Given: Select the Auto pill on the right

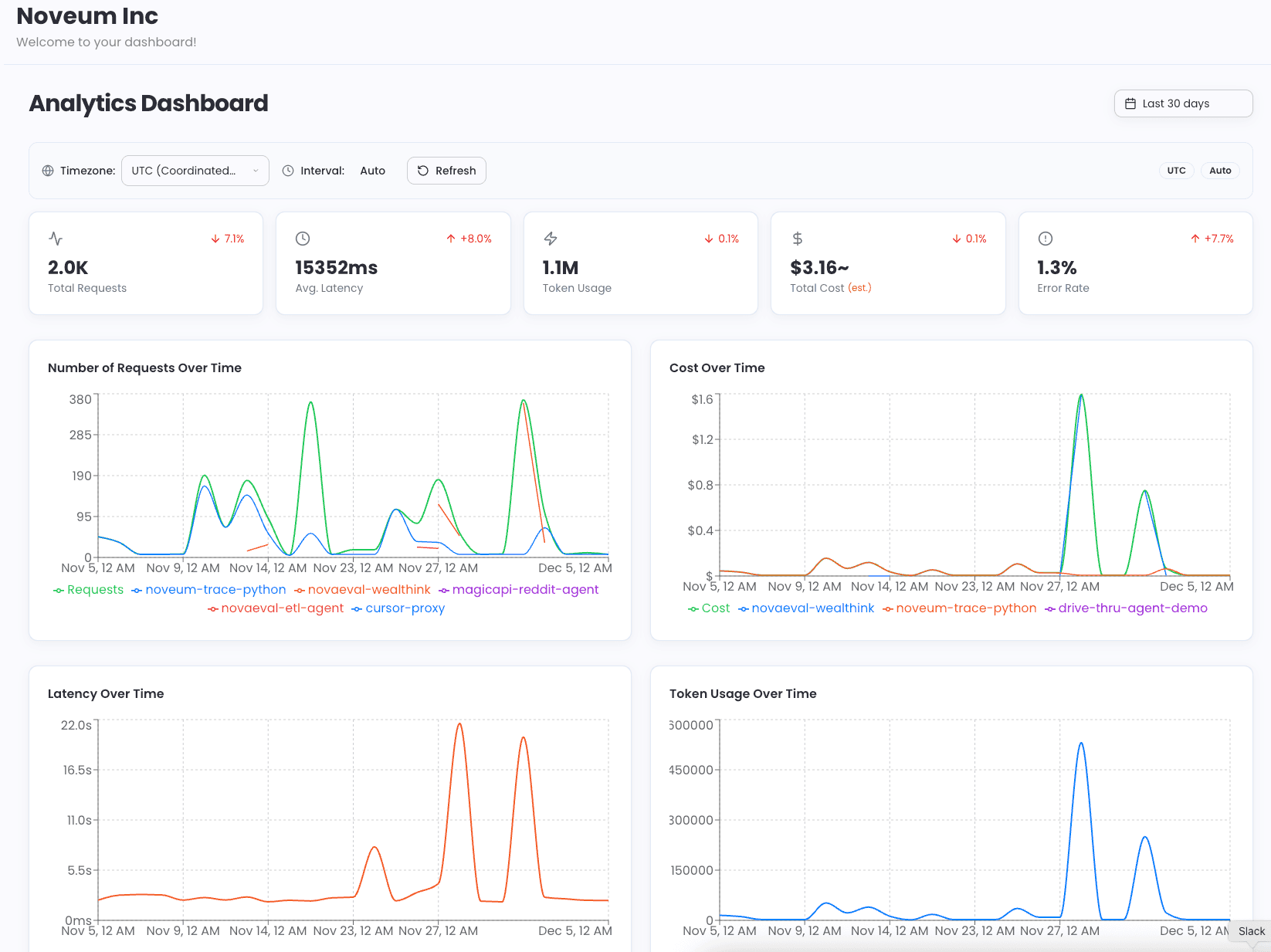Looking at the screenshot, I should 1220,171.
